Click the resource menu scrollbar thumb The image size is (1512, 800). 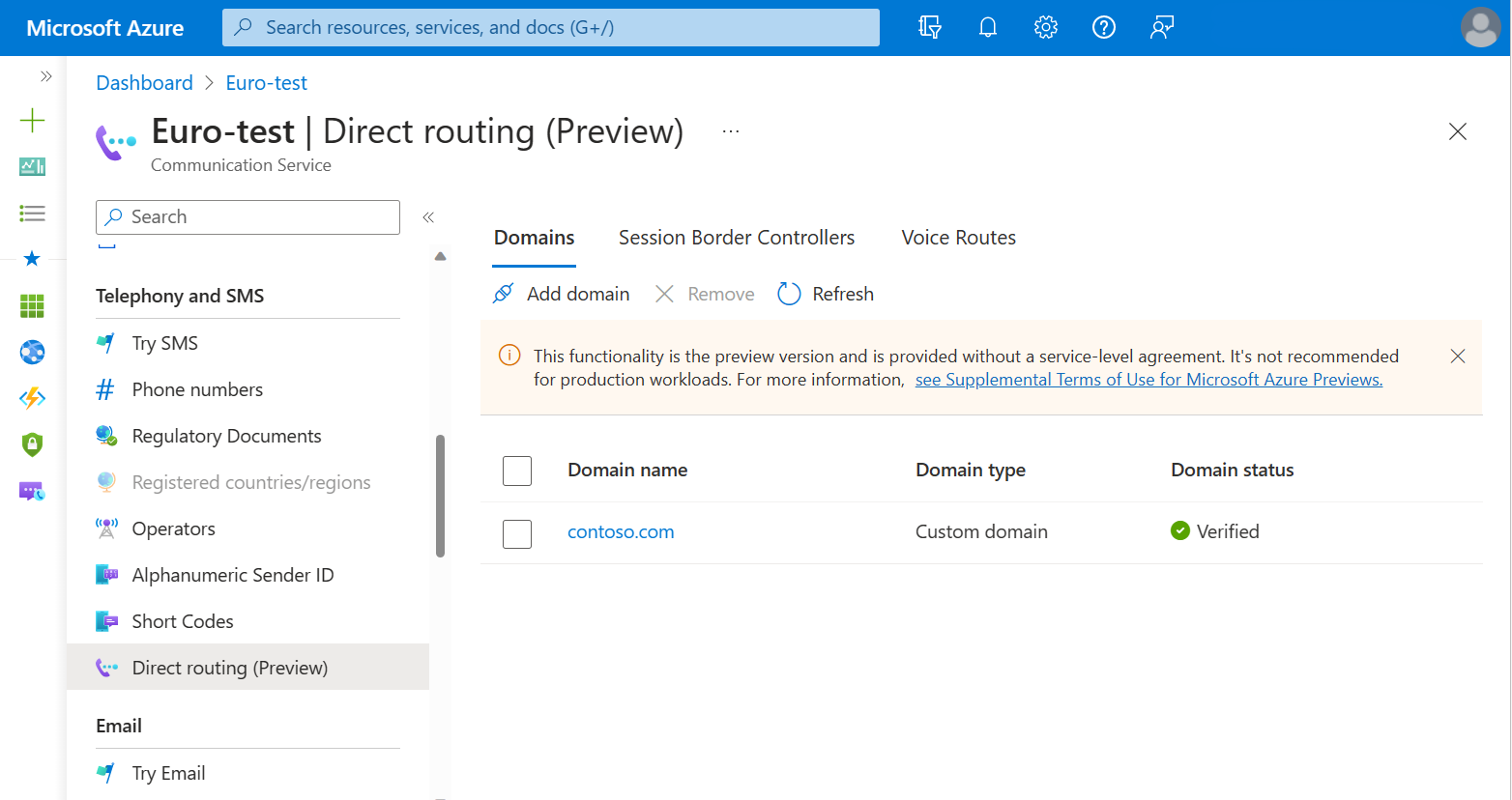pyautogui.click(x=441, y=496)
